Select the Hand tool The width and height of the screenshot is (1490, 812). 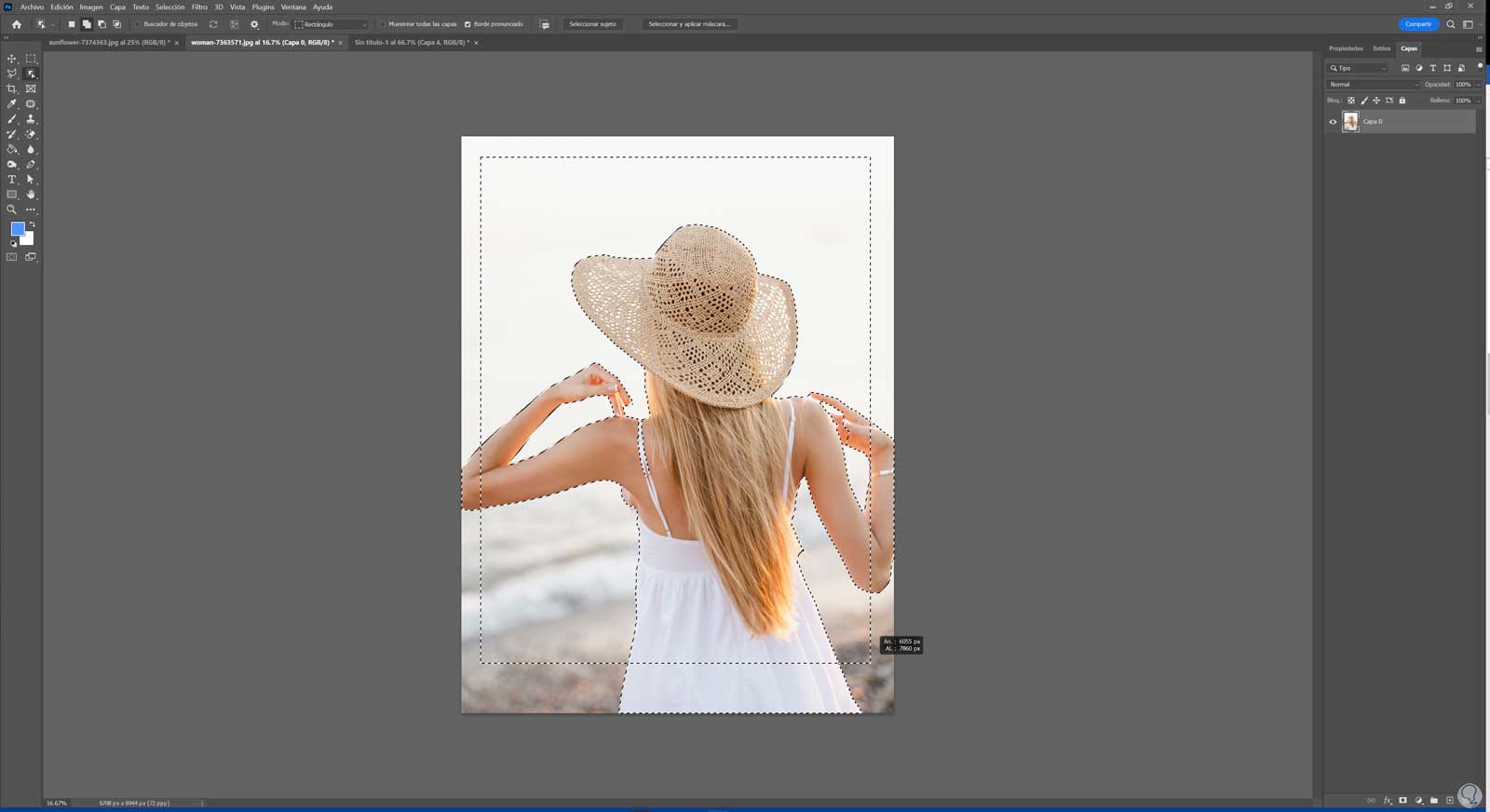[x=31, y=195]
